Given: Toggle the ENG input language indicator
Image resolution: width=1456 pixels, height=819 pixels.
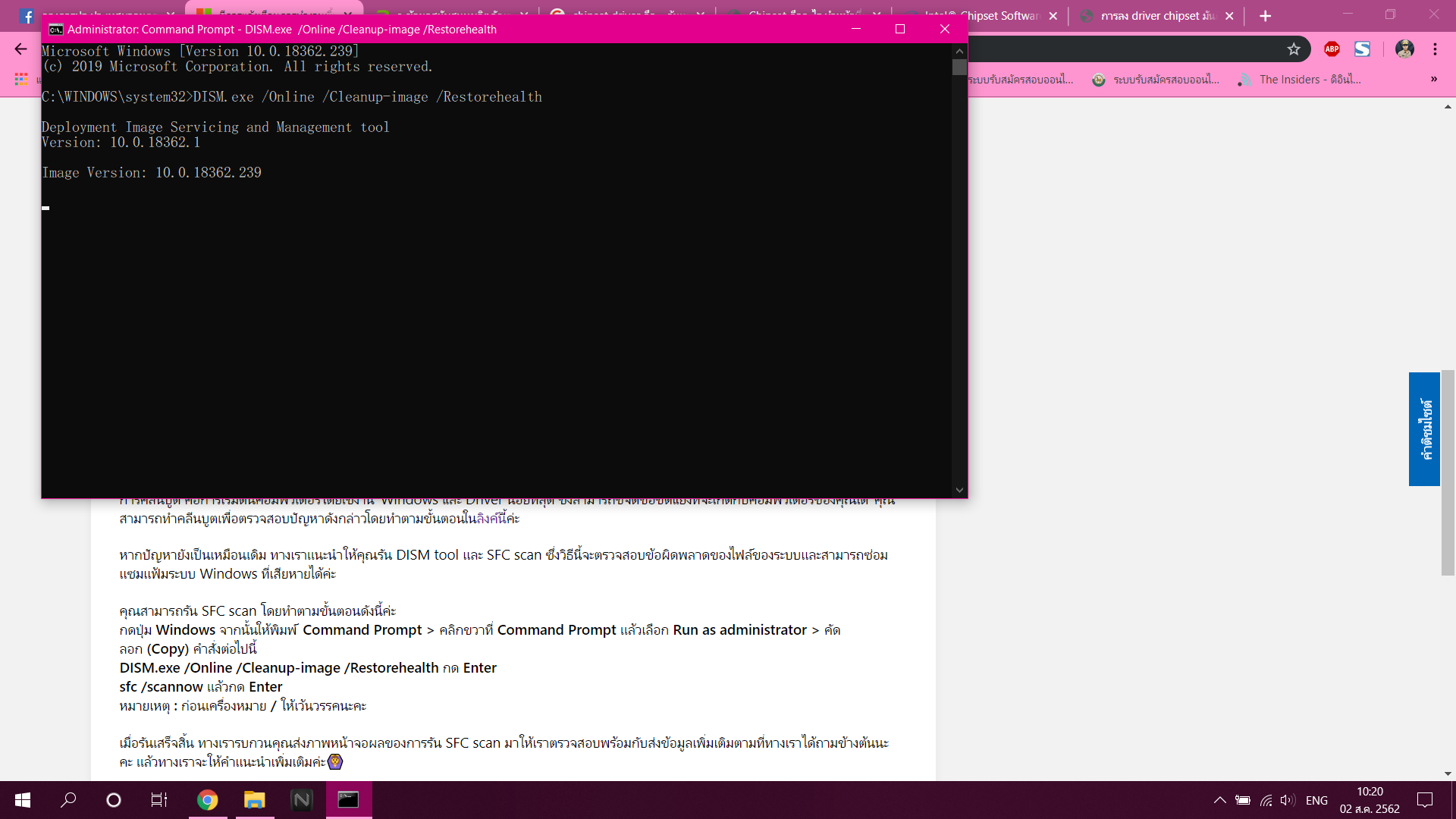Looking at the screenshot, I should (1316, 800).
